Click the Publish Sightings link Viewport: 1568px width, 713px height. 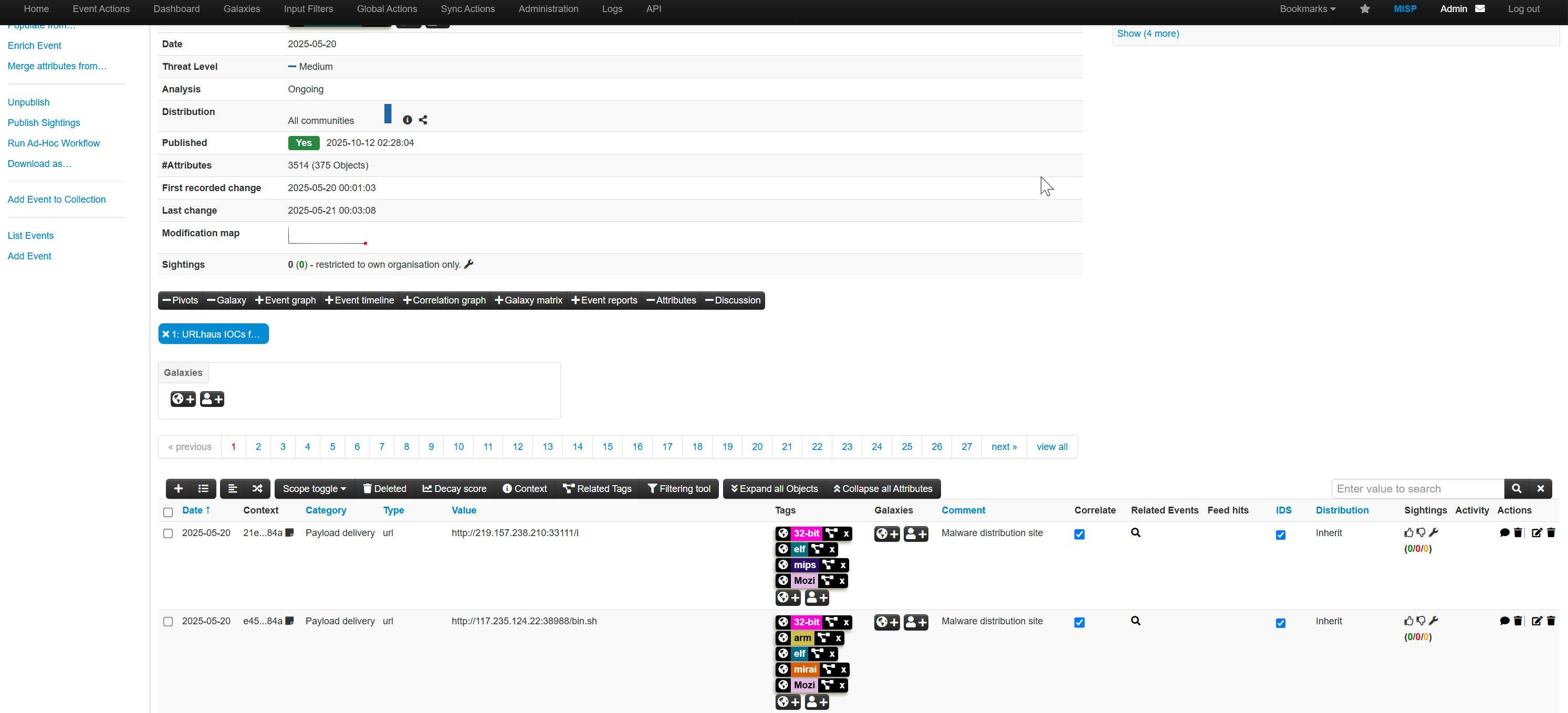point(43,122)
